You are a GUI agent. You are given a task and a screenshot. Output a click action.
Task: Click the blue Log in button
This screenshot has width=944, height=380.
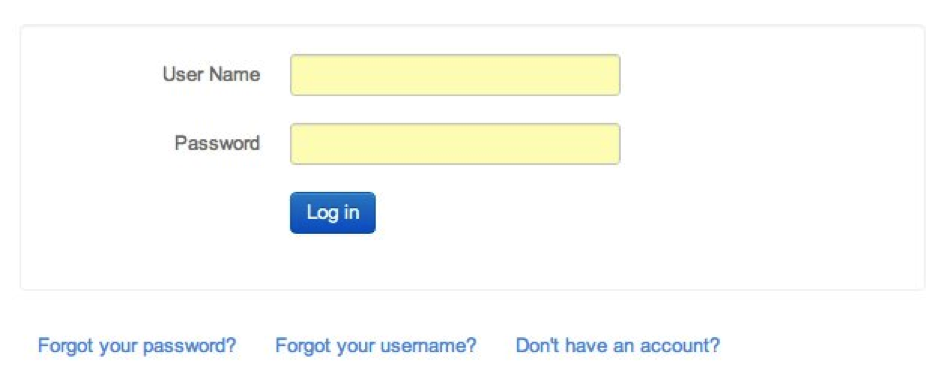[332, 213]
